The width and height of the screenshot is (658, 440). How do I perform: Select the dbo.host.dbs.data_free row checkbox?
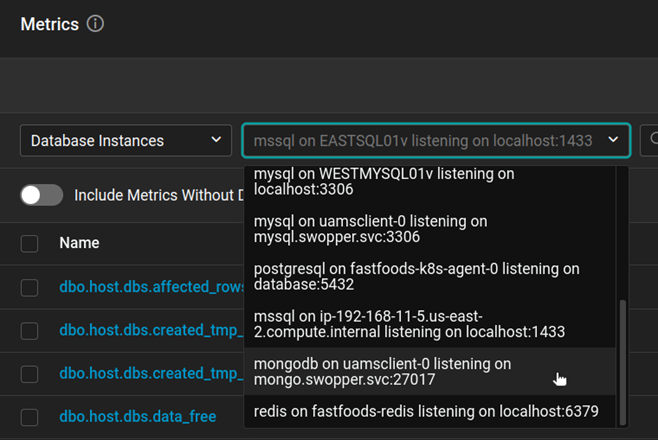pos(30,417)
